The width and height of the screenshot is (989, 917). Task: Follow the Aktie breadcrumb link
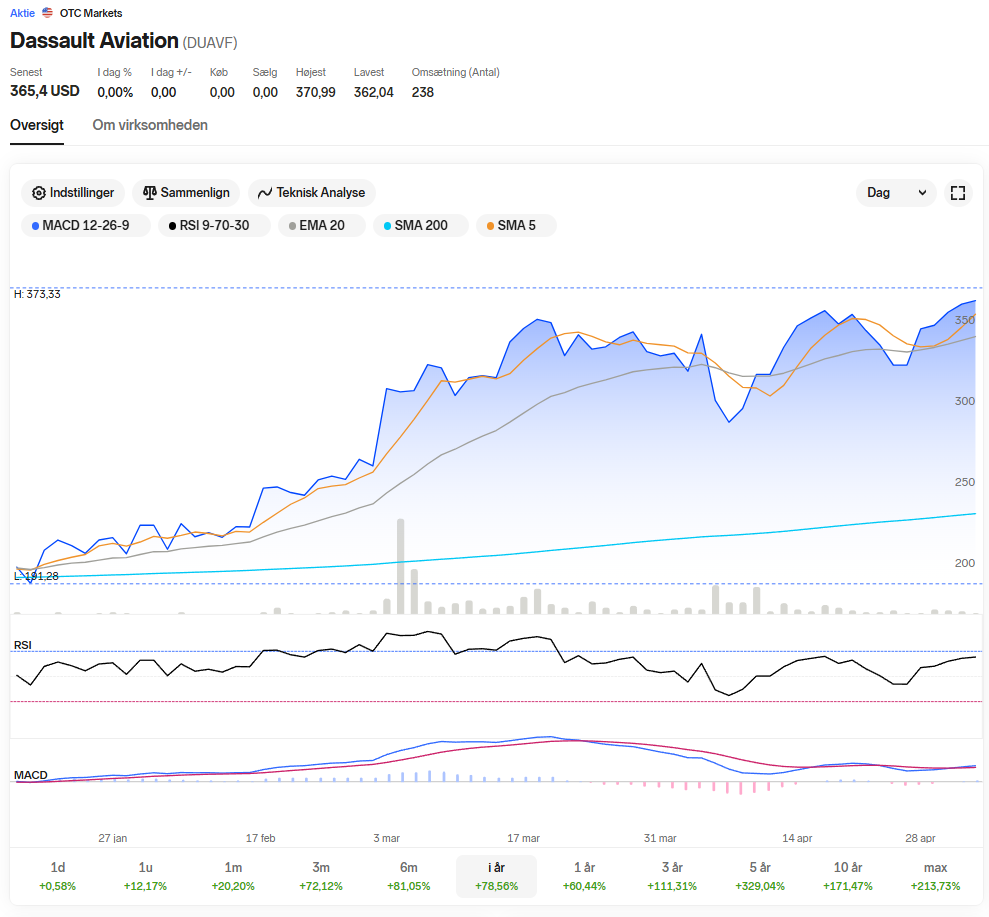click(x=22, y=13)
